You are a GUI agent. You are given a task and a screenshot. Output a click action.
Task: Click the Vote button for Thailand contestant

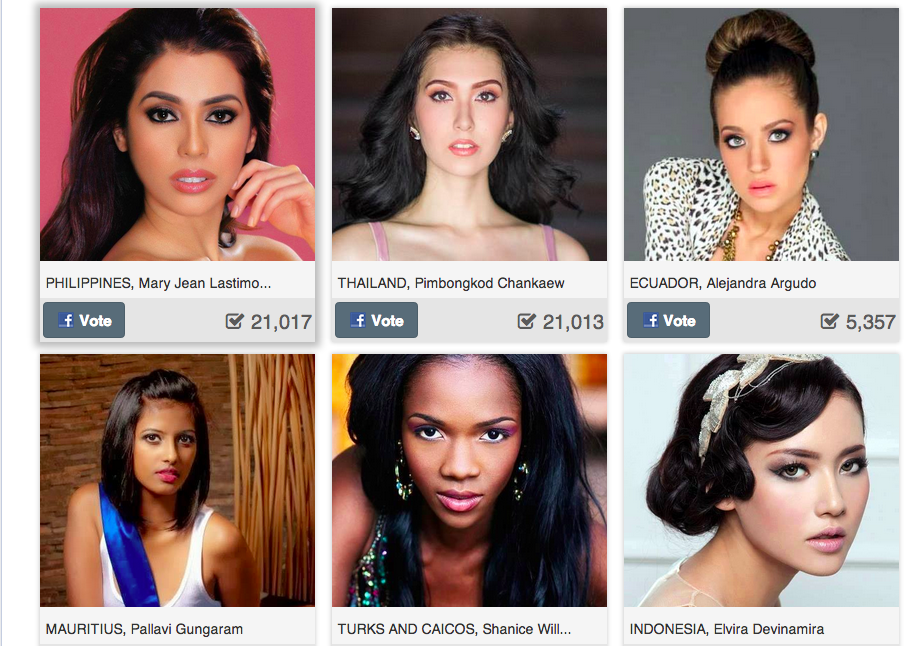pyautogui.click(x=376, y=320)
